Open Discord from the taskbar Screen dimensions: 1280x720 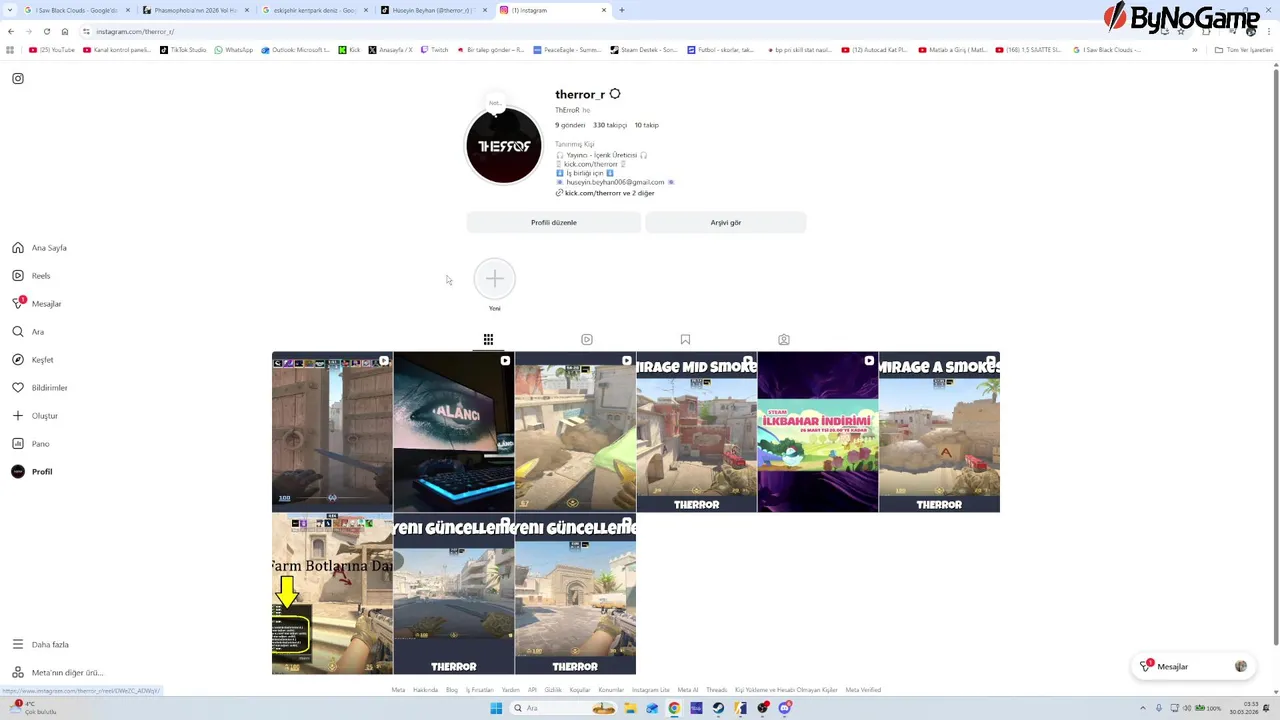[785, 708]
